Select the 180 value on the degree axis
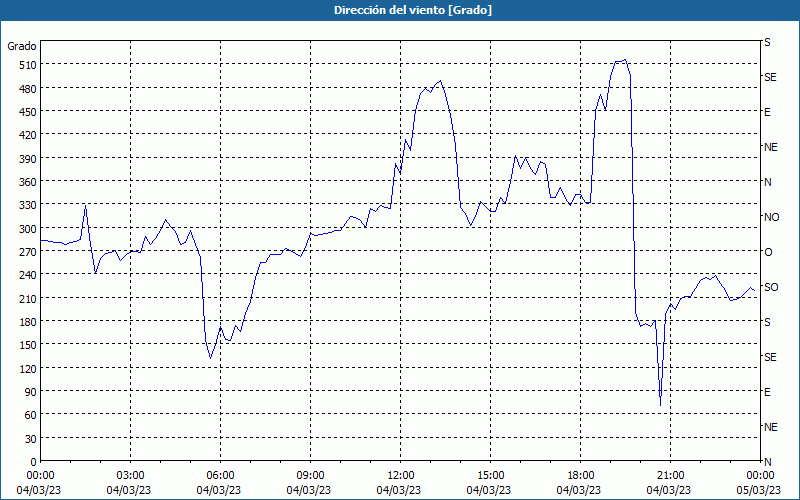800x500 pixels. click(28, 322)
